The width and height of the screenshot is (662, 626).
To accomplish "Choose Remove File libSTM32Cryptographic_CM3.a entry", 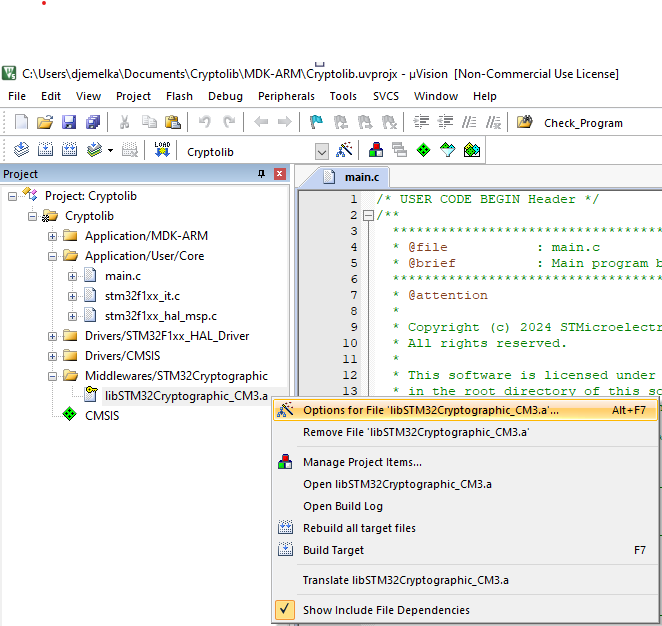I will (465, 432).
